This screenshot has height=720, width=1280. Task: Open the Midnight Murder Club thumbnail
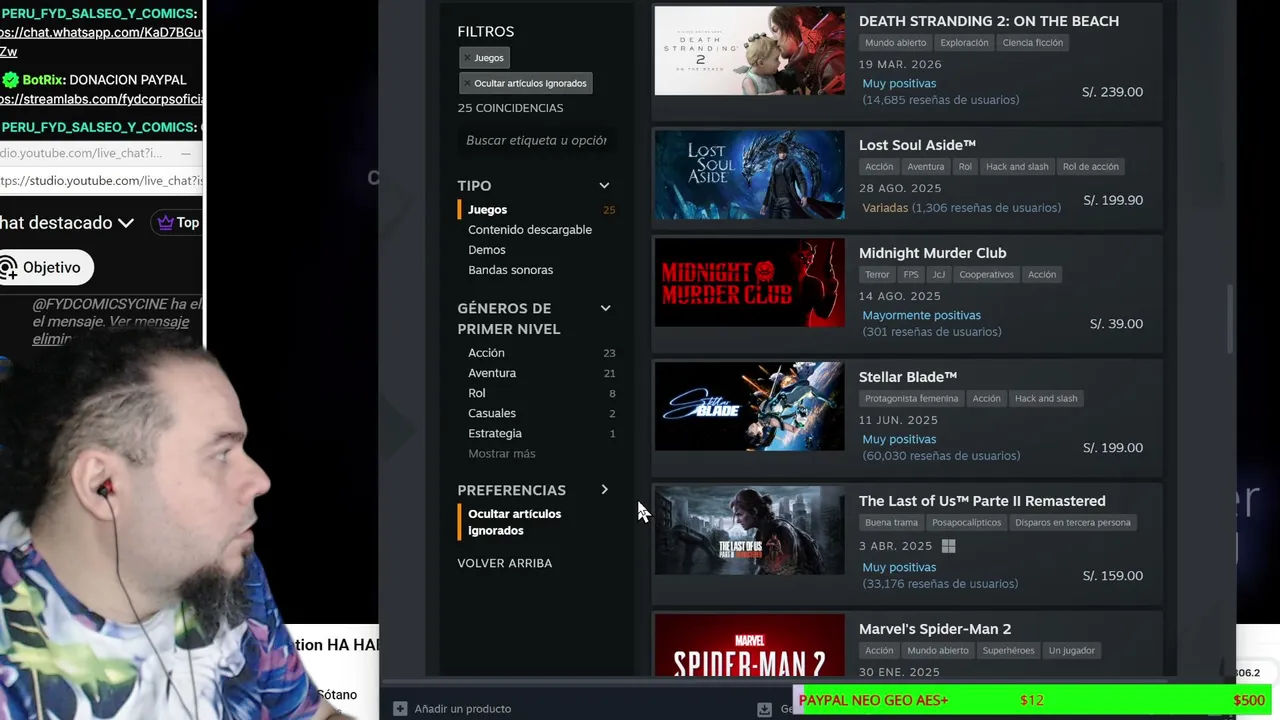pyautogui.click(x=749, y=283)
